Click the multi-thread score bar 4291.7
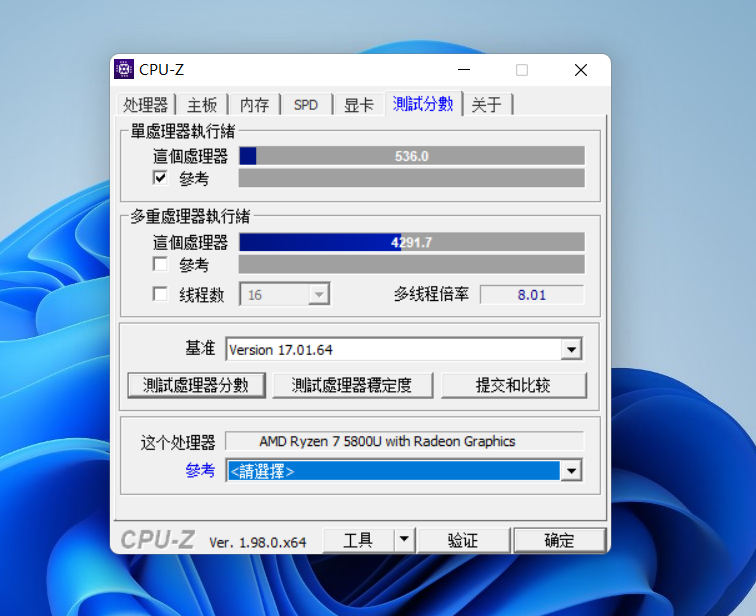 point(412,242)
